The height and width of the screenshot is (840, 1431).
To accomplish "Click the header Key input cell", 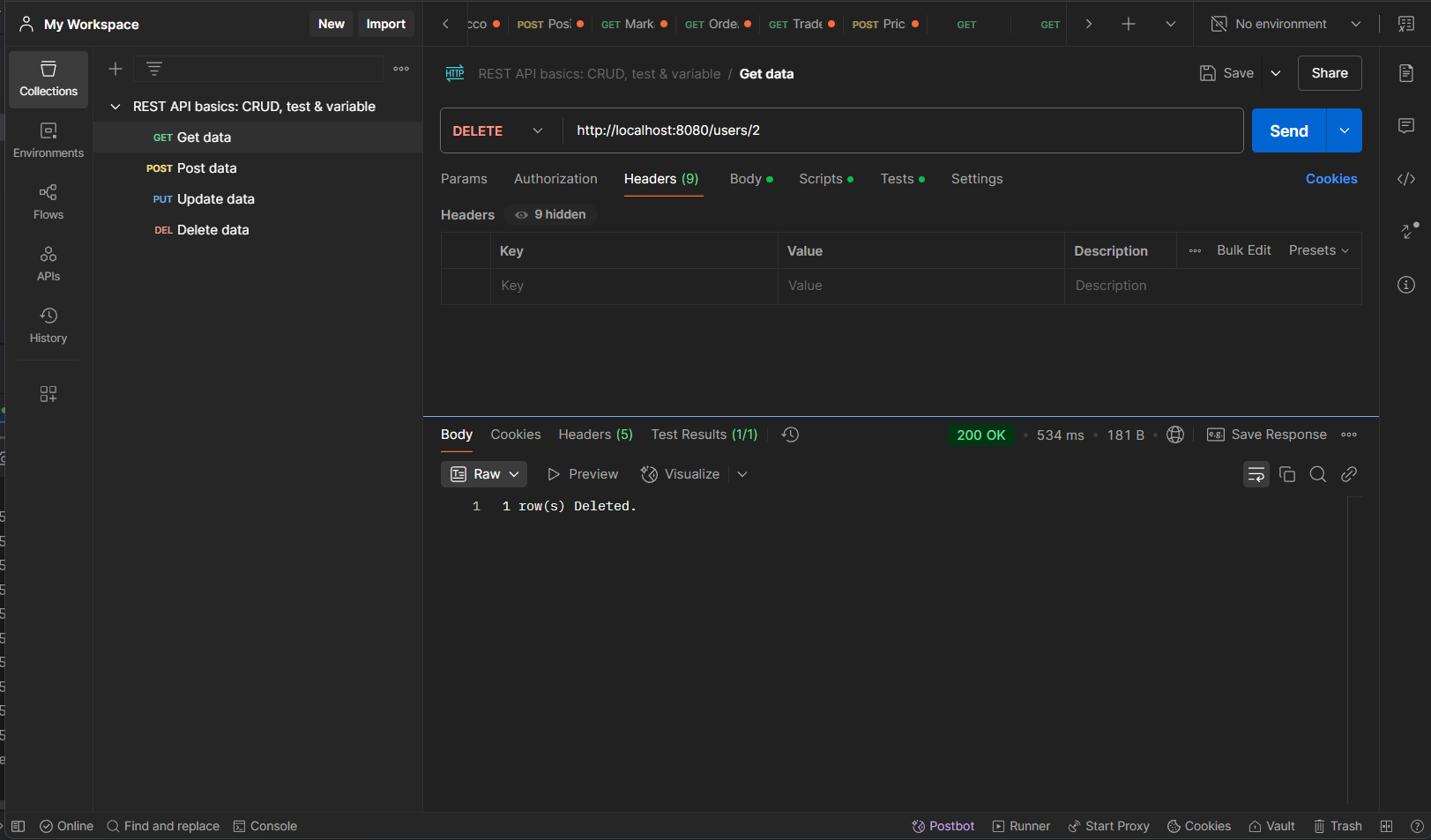I will click(x=634, y=286).
